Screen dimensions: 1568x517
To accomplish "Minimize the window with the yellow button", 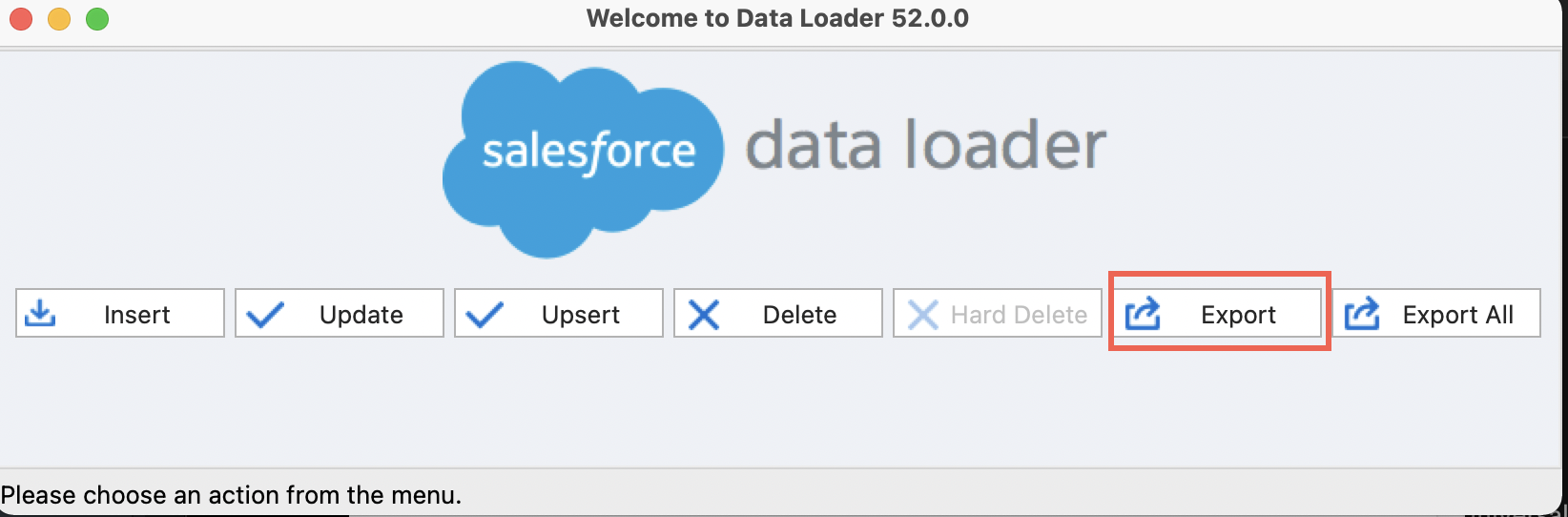I will point(59,19).
